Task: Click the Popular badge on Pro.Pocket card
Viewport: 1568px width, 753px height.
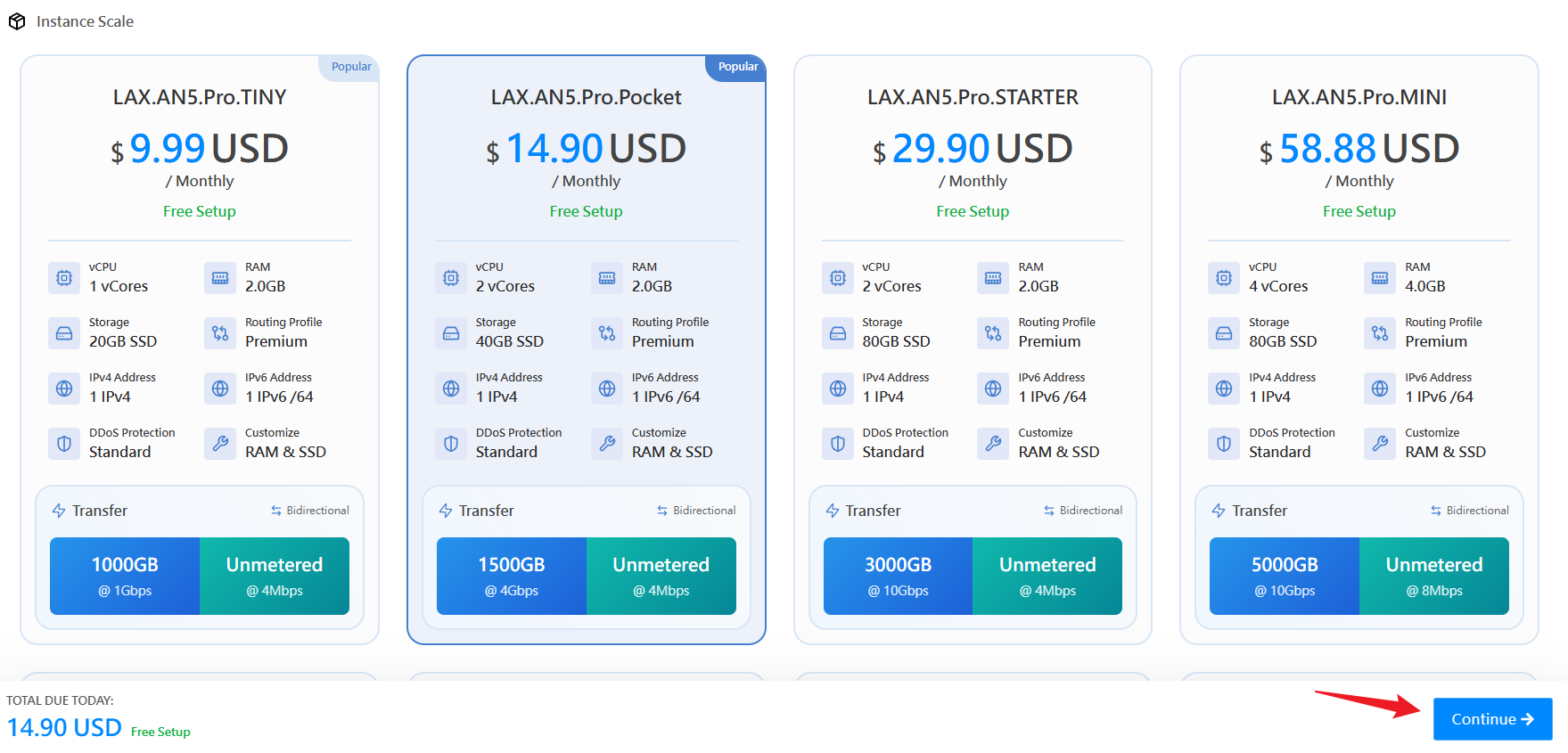Action: [737, 67]
